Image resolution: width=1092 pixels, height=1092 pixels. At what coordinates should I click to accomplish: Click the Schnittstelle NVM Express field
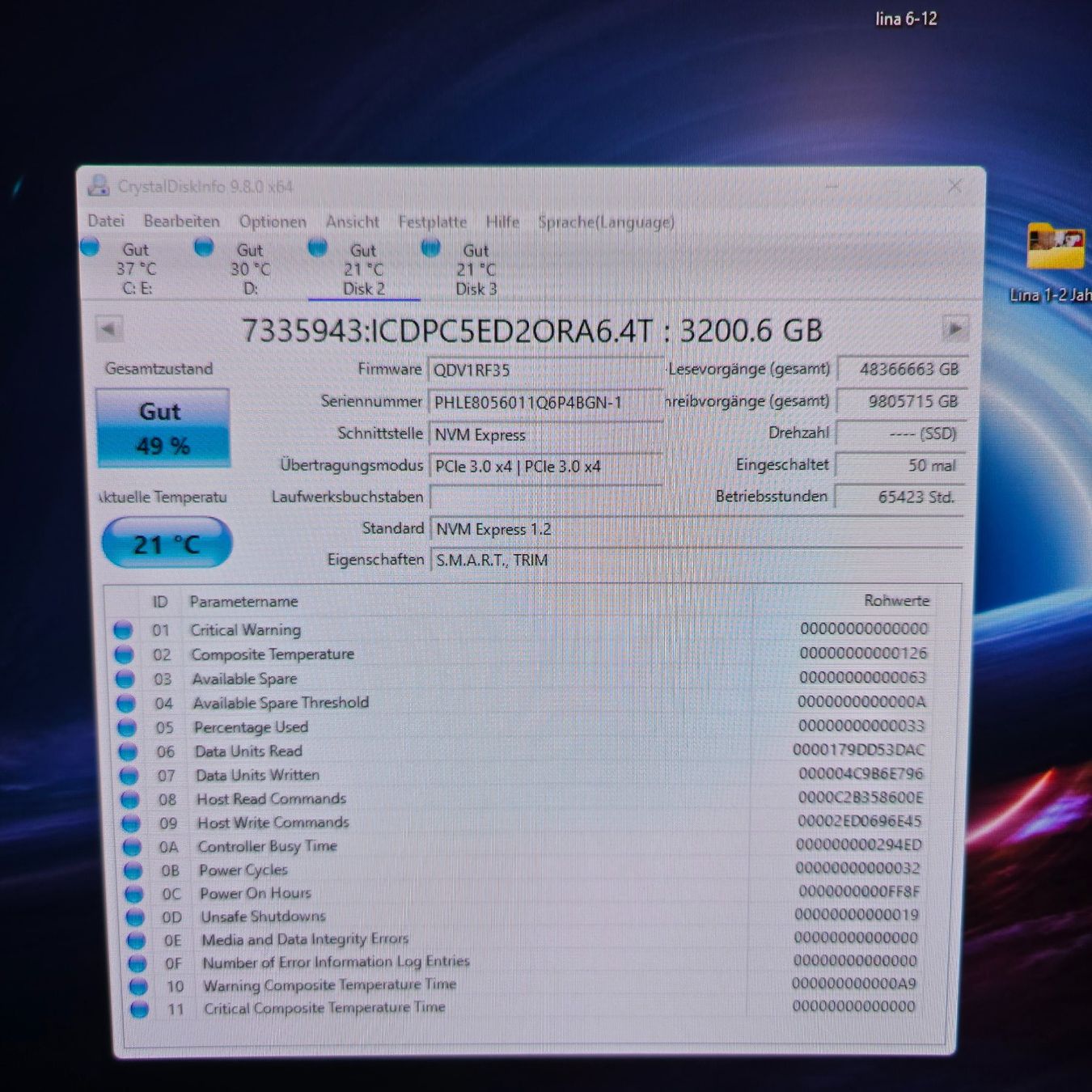[546, 434]
